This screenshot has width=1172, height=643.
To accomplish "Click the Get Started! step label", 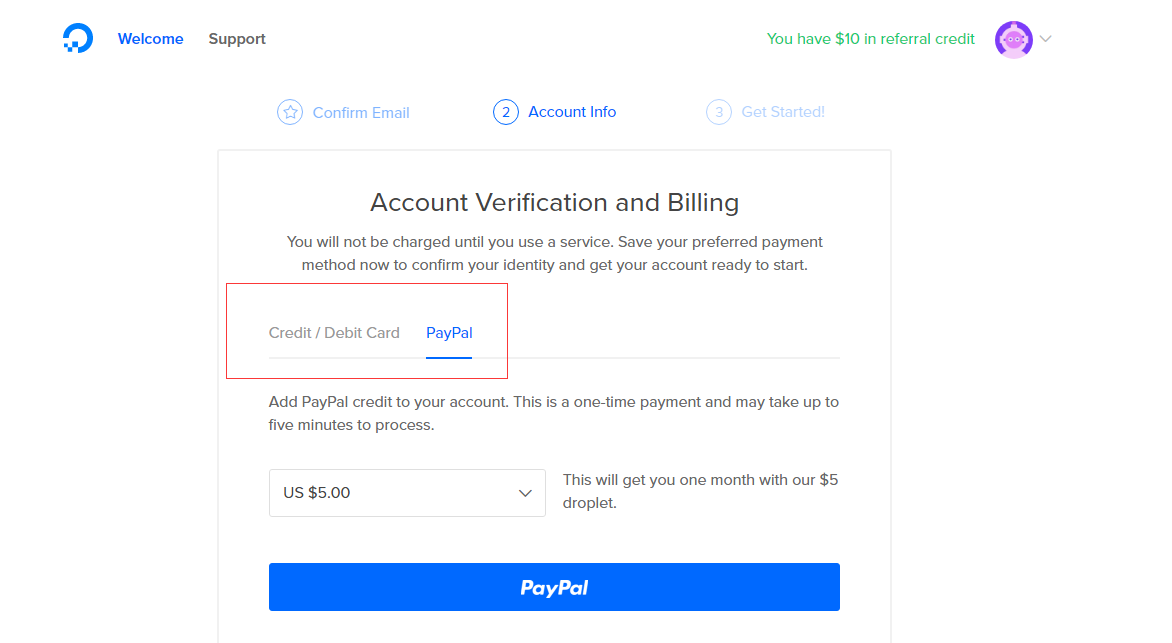I will (x=783, y=112).
